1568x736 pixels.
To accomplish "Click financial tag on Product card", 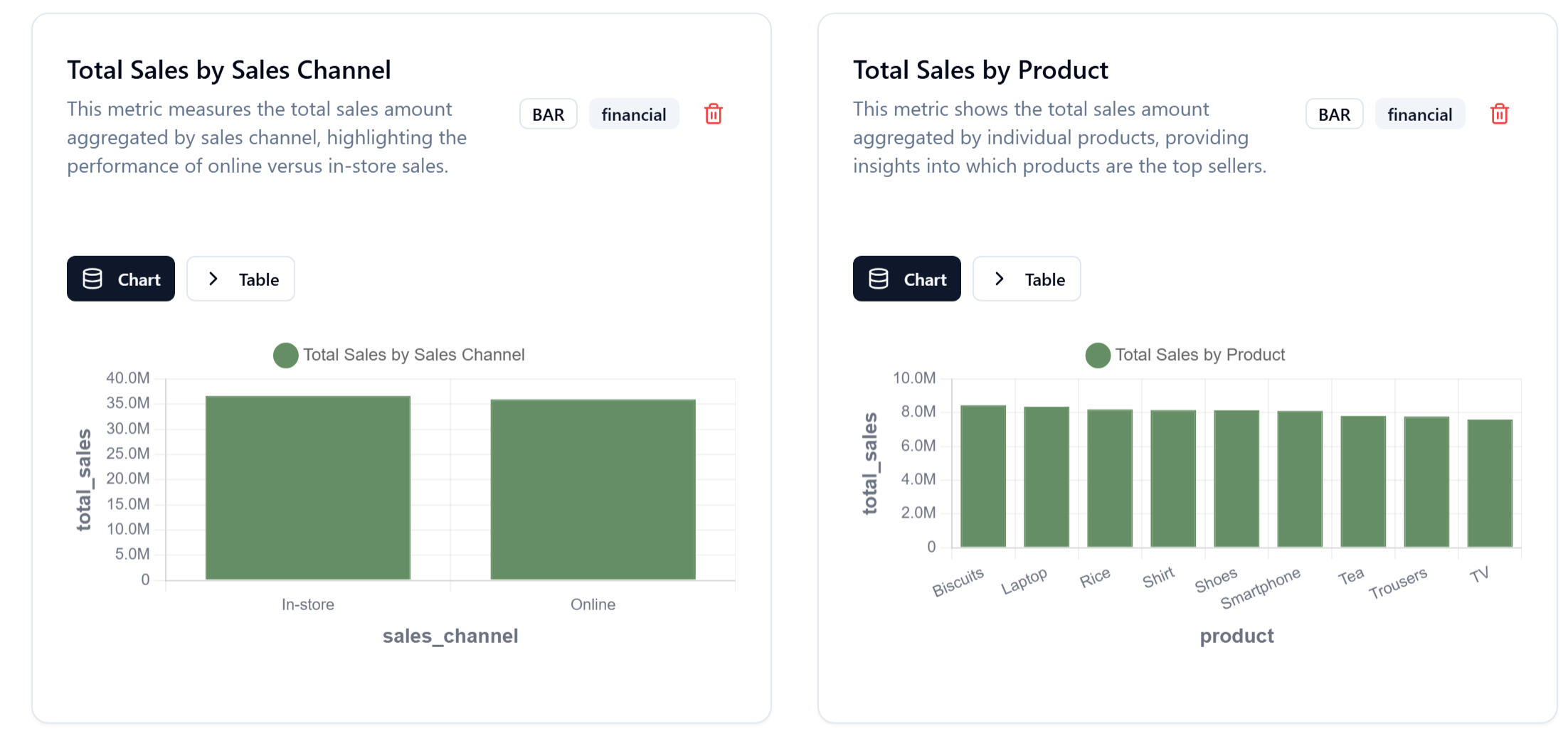I will 1419,114.
